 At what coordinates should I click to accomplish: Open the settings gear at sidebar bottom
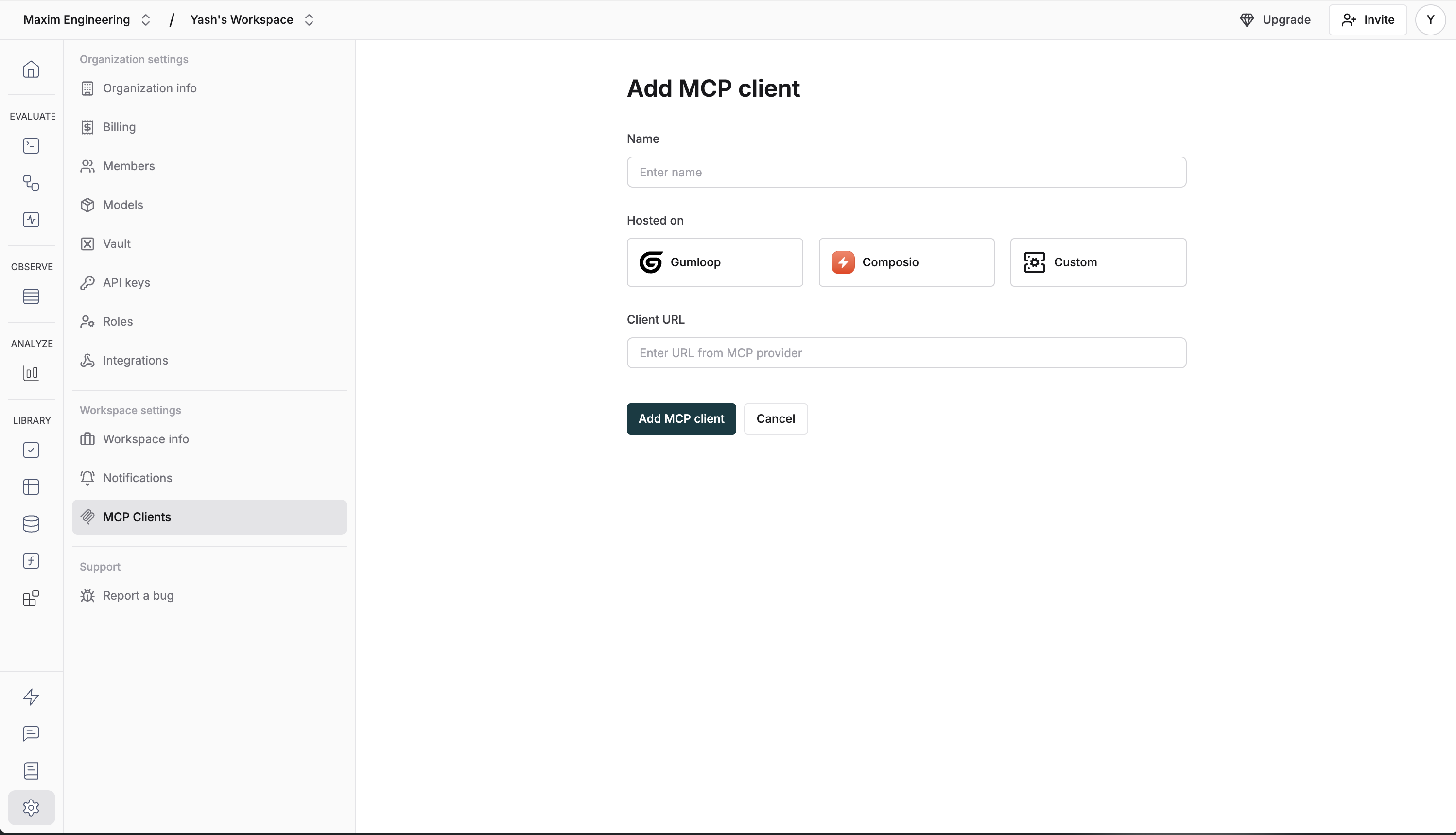[x=31, y=807]
